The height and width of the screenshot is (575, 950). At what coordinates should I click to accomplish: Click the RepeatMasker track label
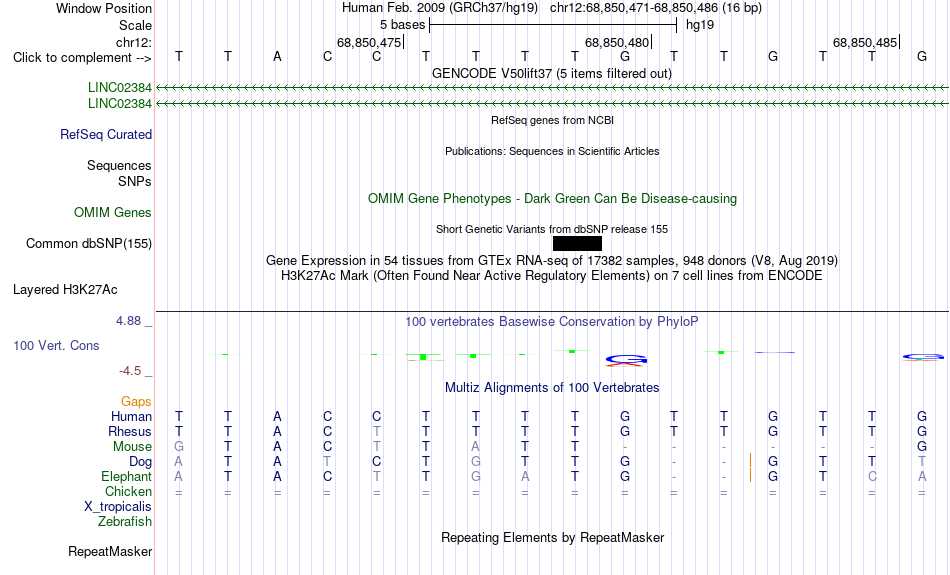coord(110,551)
